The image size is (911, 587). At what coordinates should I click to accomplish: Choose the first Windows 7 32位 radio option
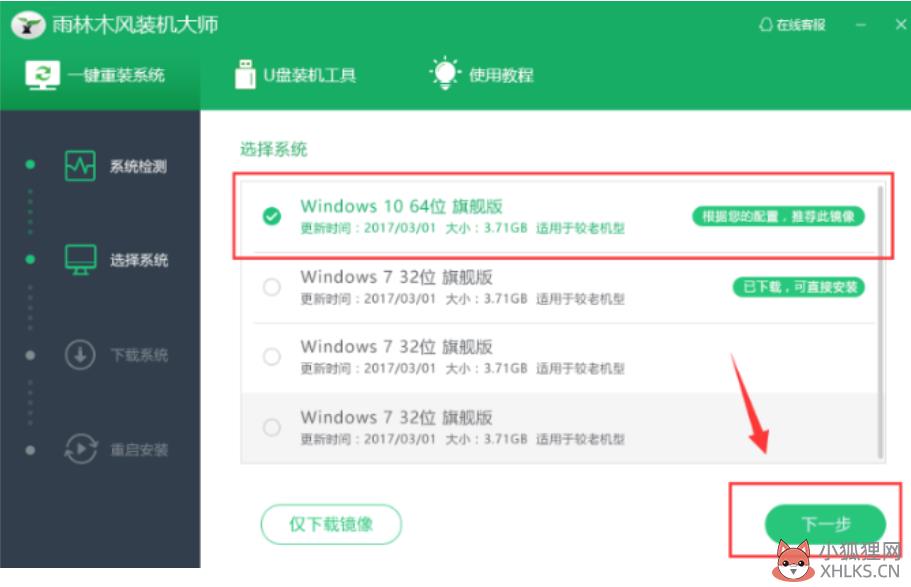click(271, 287)
